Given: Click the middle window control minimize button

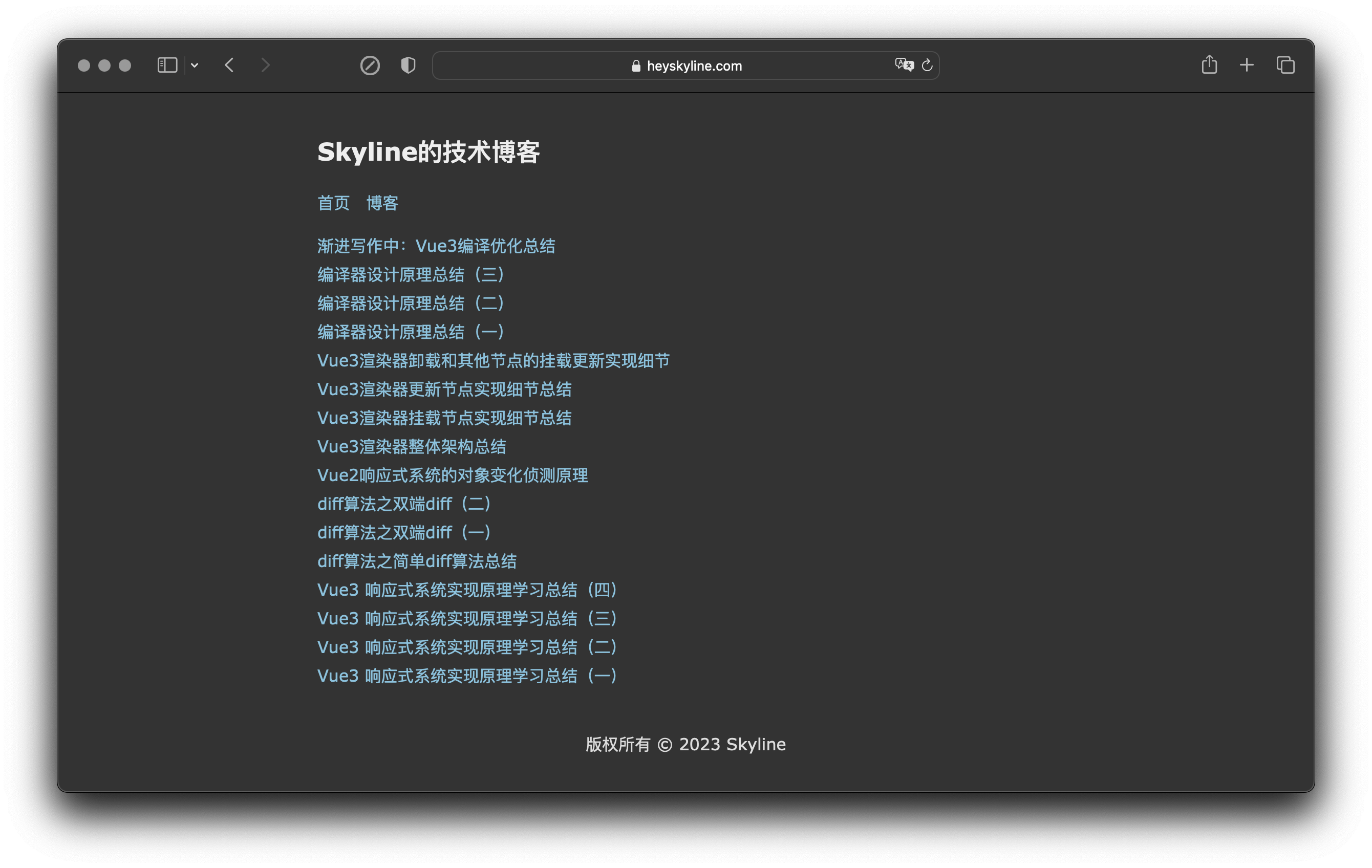Looking at the screenshot, I should [x=104, y=66].
